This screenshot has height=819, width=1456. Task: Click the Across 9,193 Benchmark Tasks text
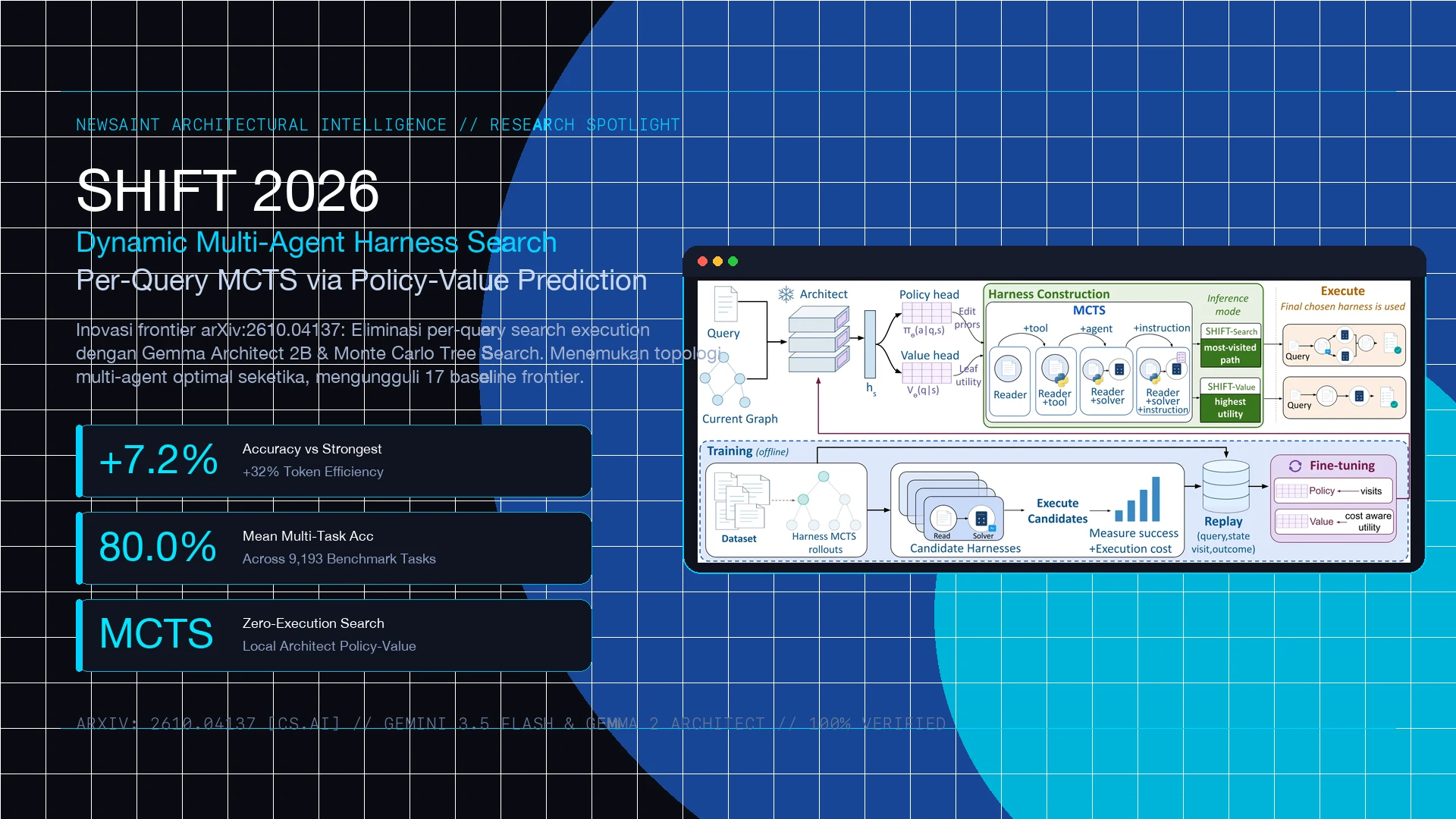[x=339, y=559]
